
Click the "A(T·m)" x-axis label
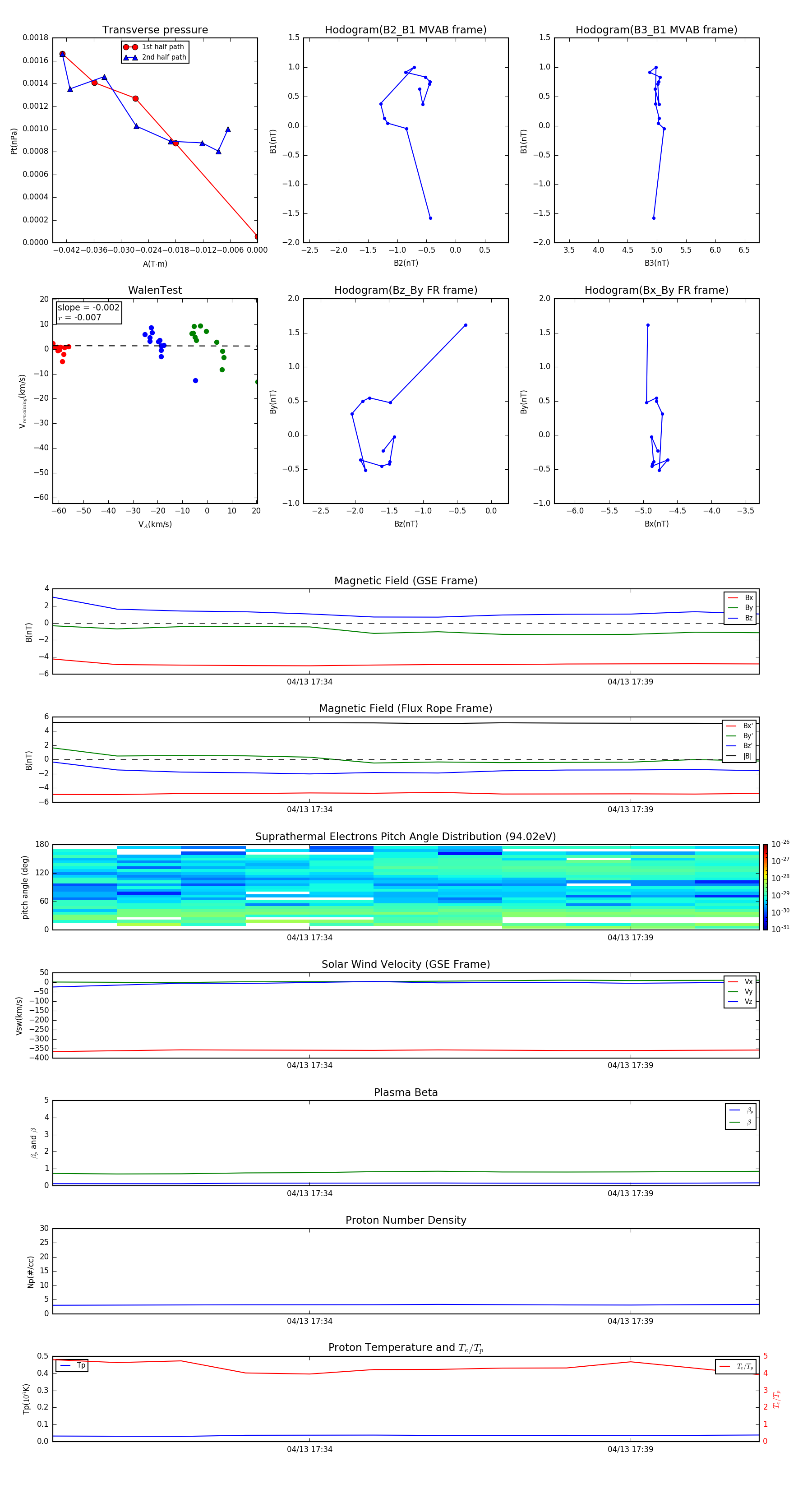pos(155,264)
